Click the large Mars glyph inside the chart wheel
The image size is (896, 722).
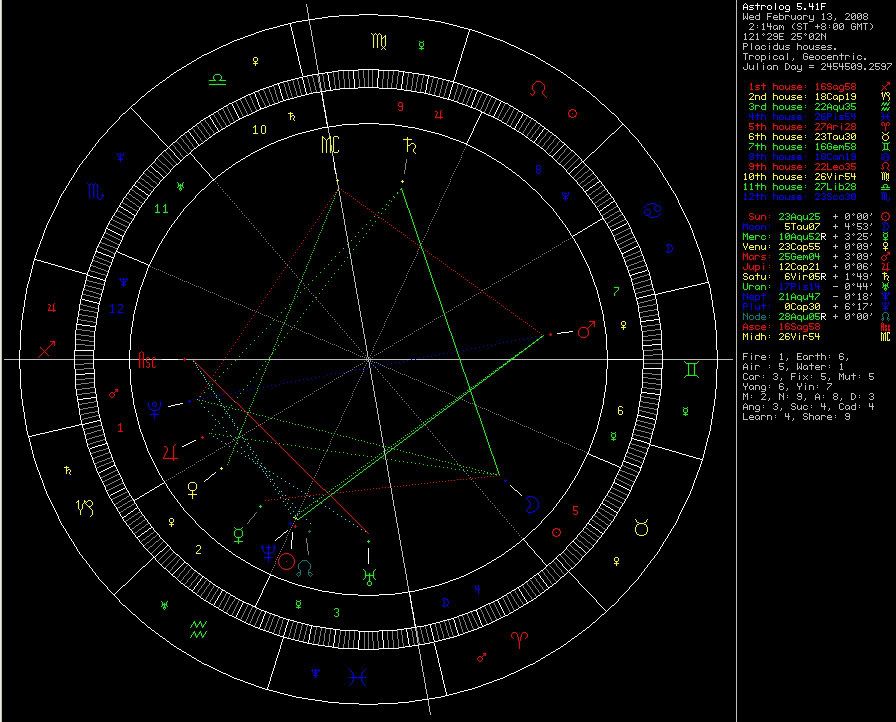point(590,327)
